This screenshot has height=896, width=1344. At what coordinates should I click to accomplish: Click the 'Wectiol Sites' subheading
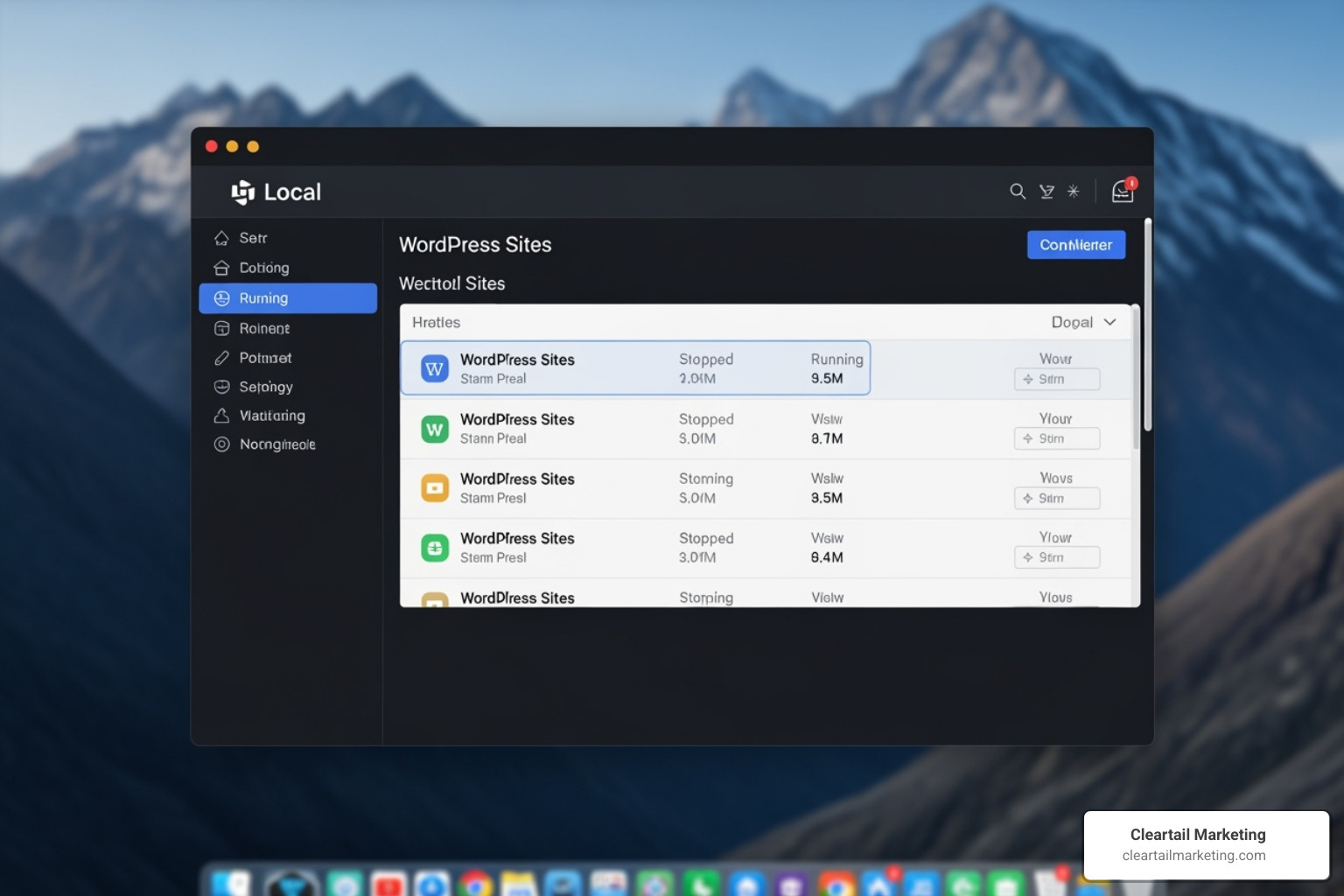pos(451,283)
